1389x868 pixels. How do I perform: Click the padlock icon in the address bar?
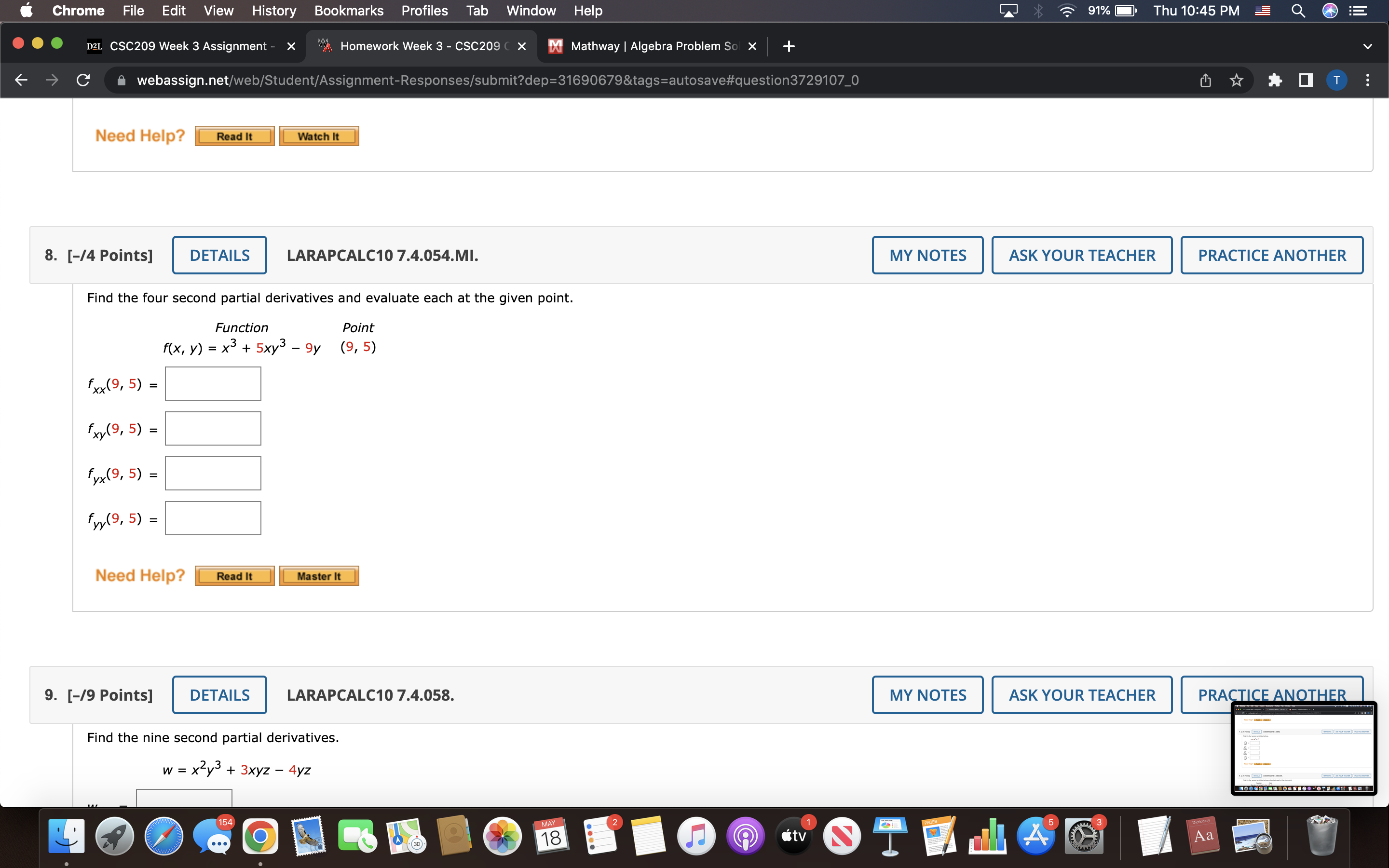[121, 80]
